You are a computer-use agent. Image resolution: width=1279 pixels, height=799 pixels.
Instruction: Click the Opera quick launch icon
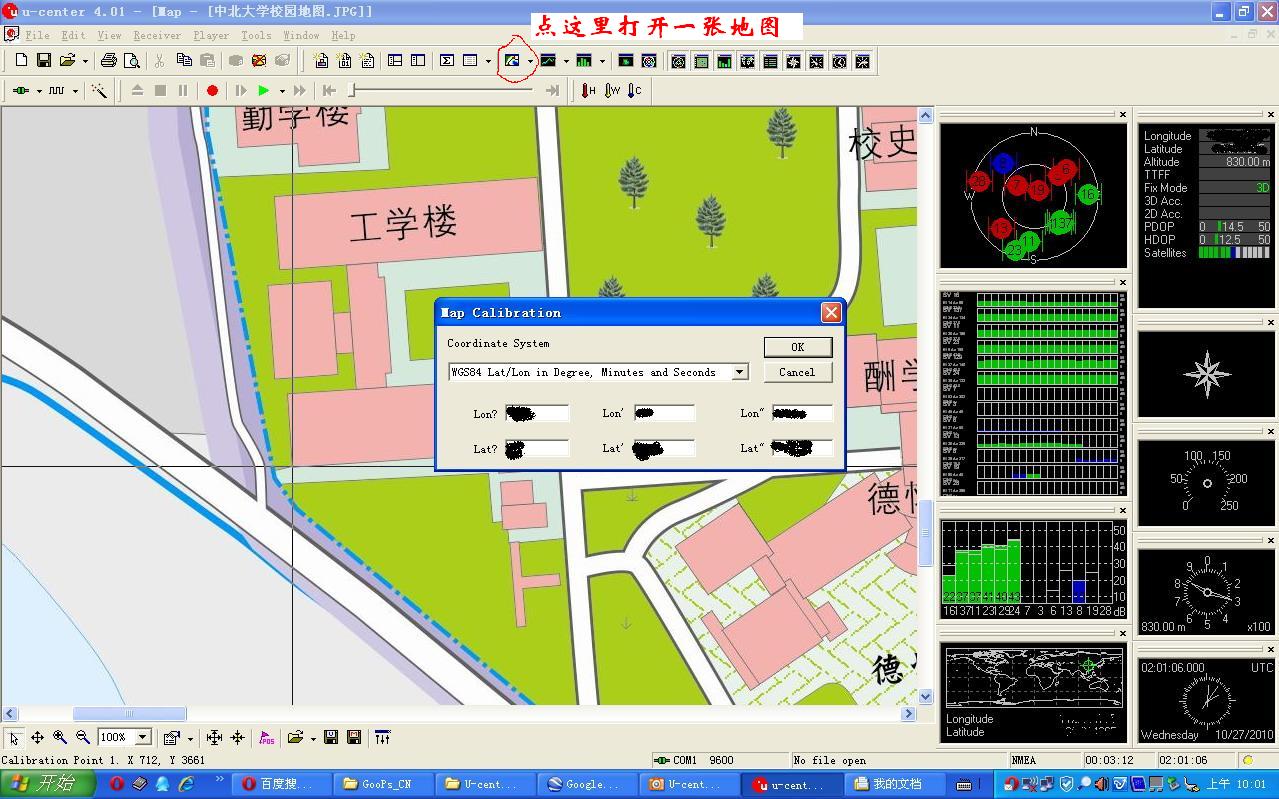(x=117, y=784)
